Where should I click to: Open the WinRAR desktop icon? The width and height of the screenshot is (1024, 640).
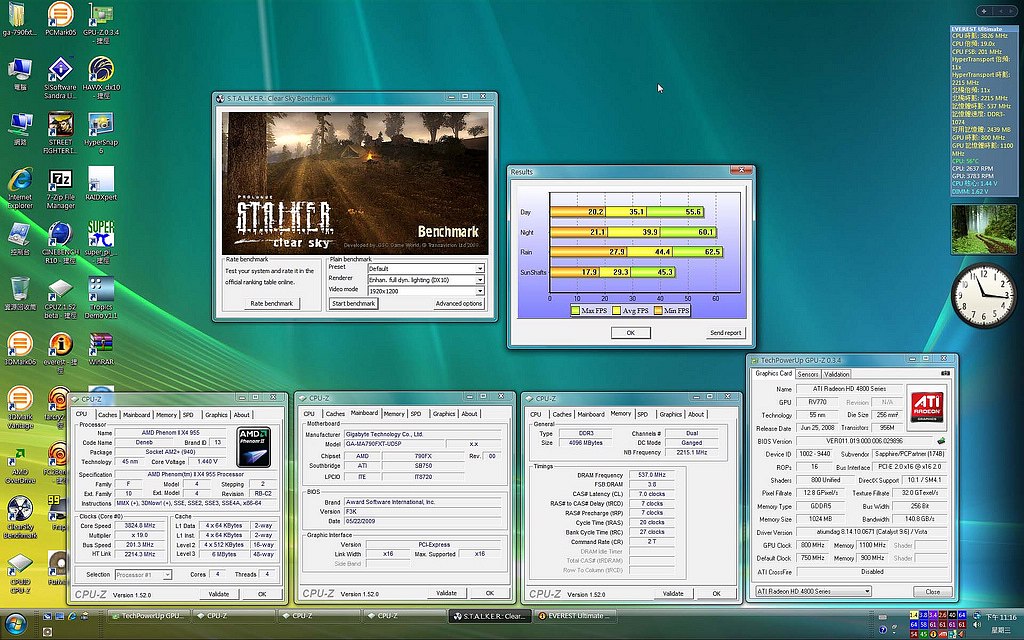tap(101, 348)
